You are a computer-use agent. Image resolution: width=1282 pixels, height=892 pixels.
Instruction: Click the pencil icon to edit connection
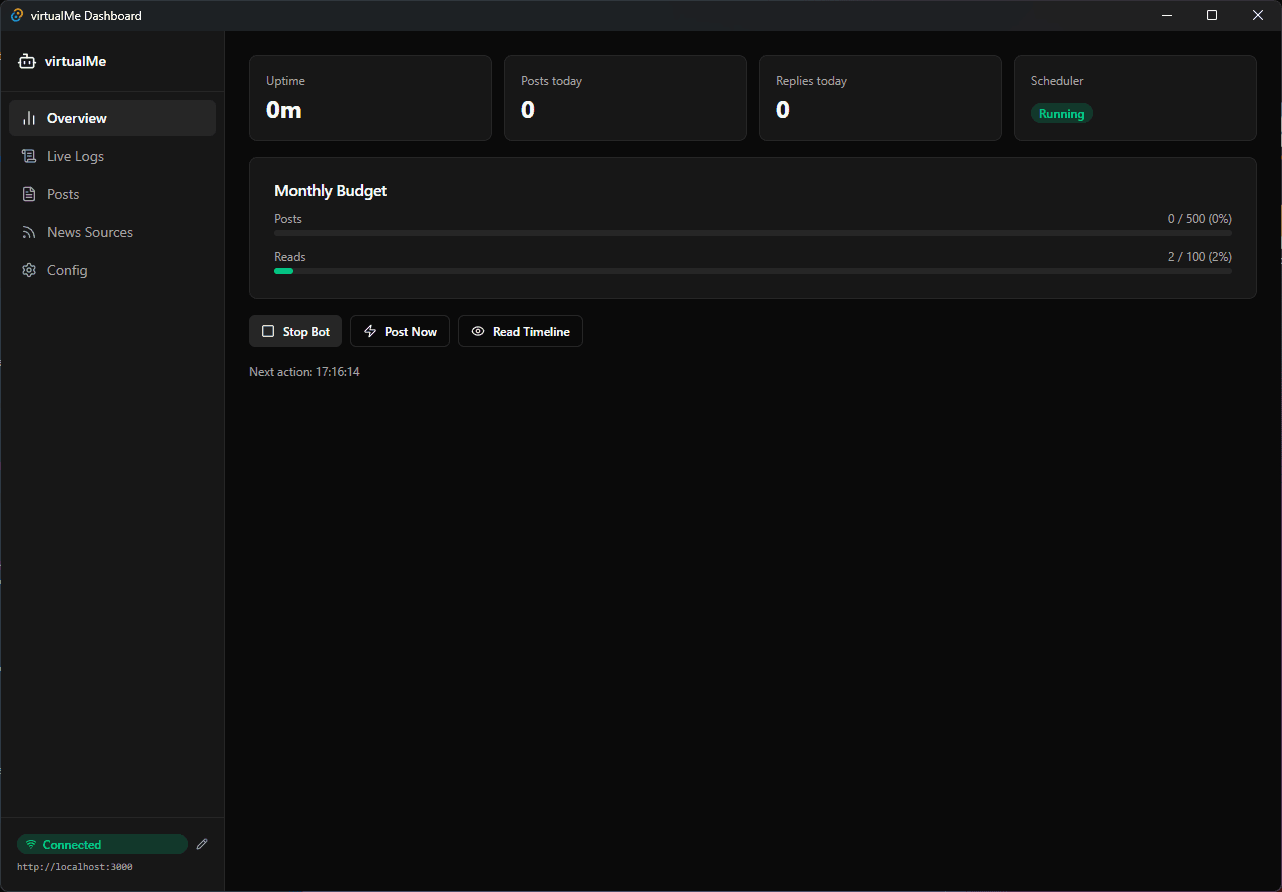coord(202,844)
